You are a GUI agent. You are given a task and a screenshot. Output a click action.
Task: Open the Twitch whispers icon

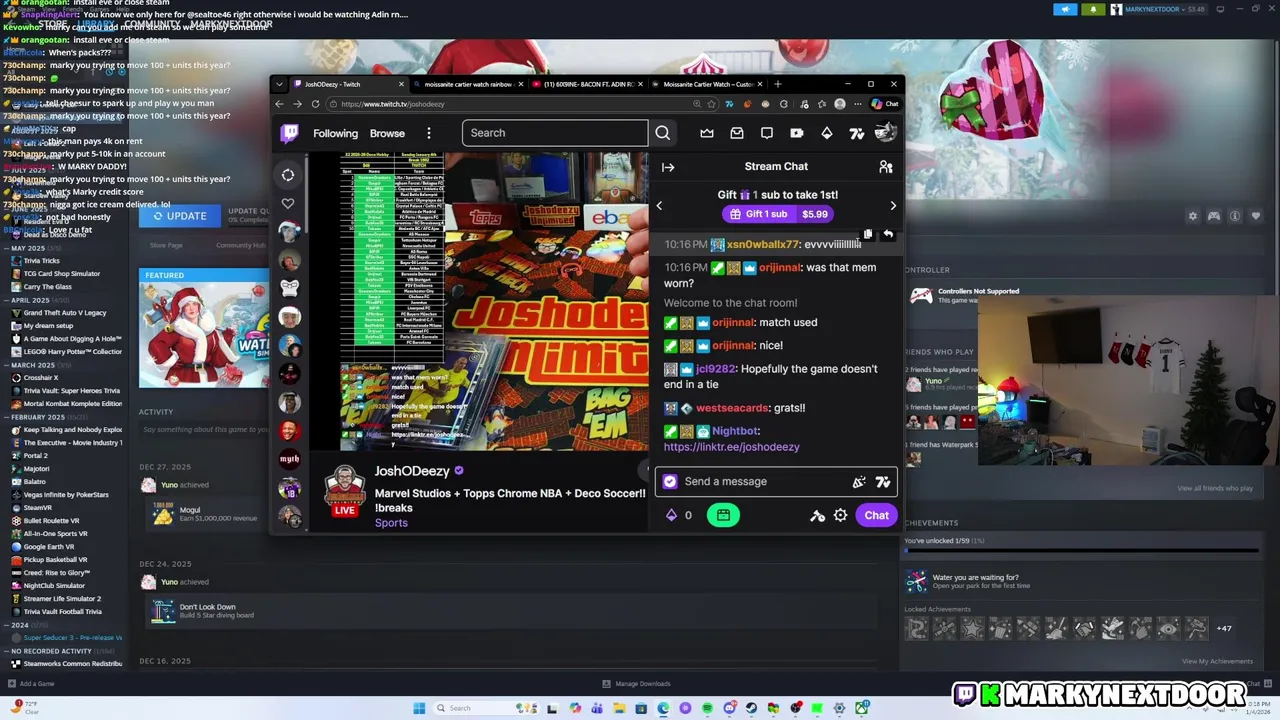(767, 133)
